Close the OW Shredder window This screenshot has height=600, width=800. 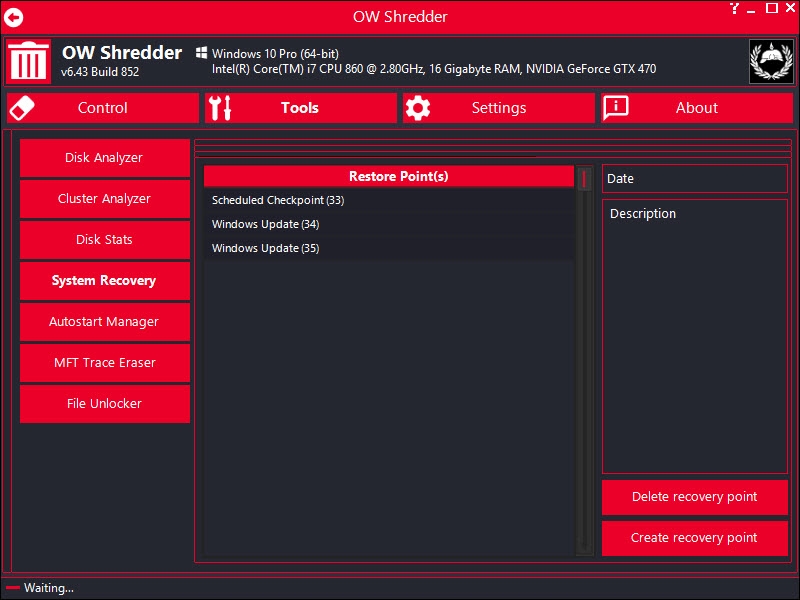[x=790, y=8]
